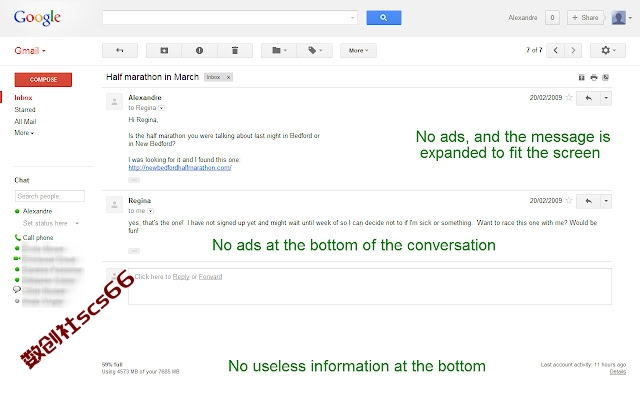The width and height of the screenshot is (640, 400).
Task: Open the Gmail product switcher dropdown
Action: pyautogui.click(x=30, y=51)
